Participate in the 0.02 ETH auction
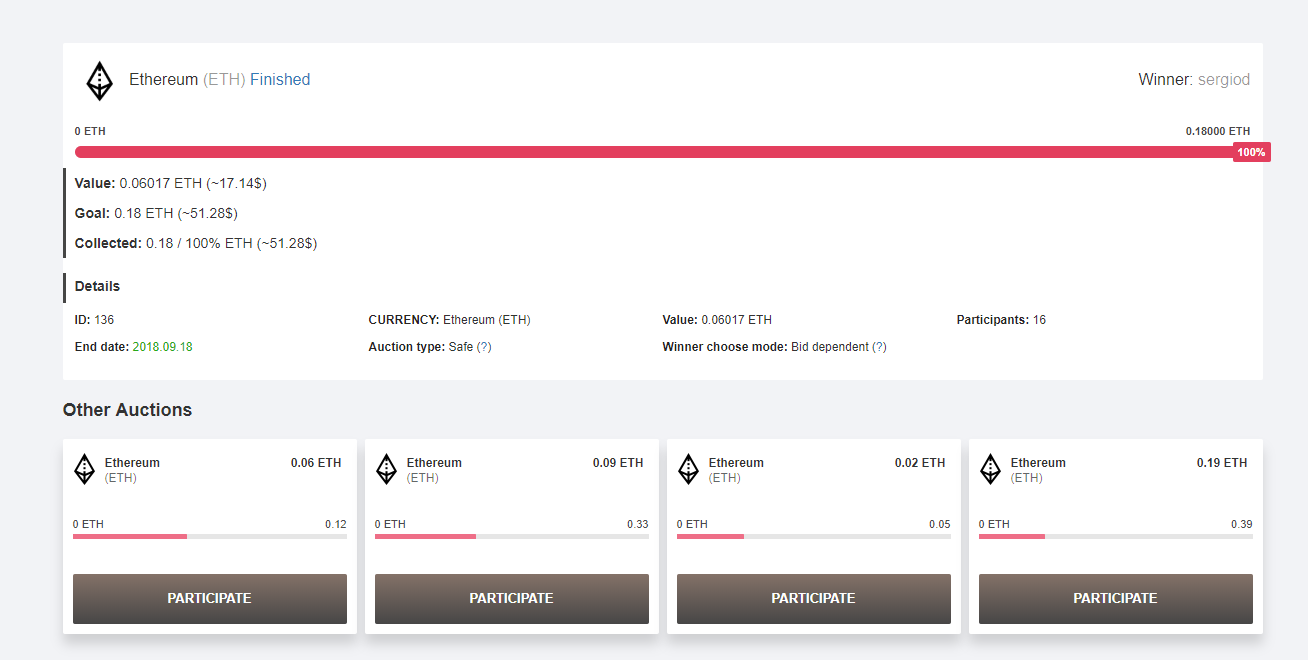Image resolution: width=1308 pixels, height=660 pixels. [x=814, y=599]
